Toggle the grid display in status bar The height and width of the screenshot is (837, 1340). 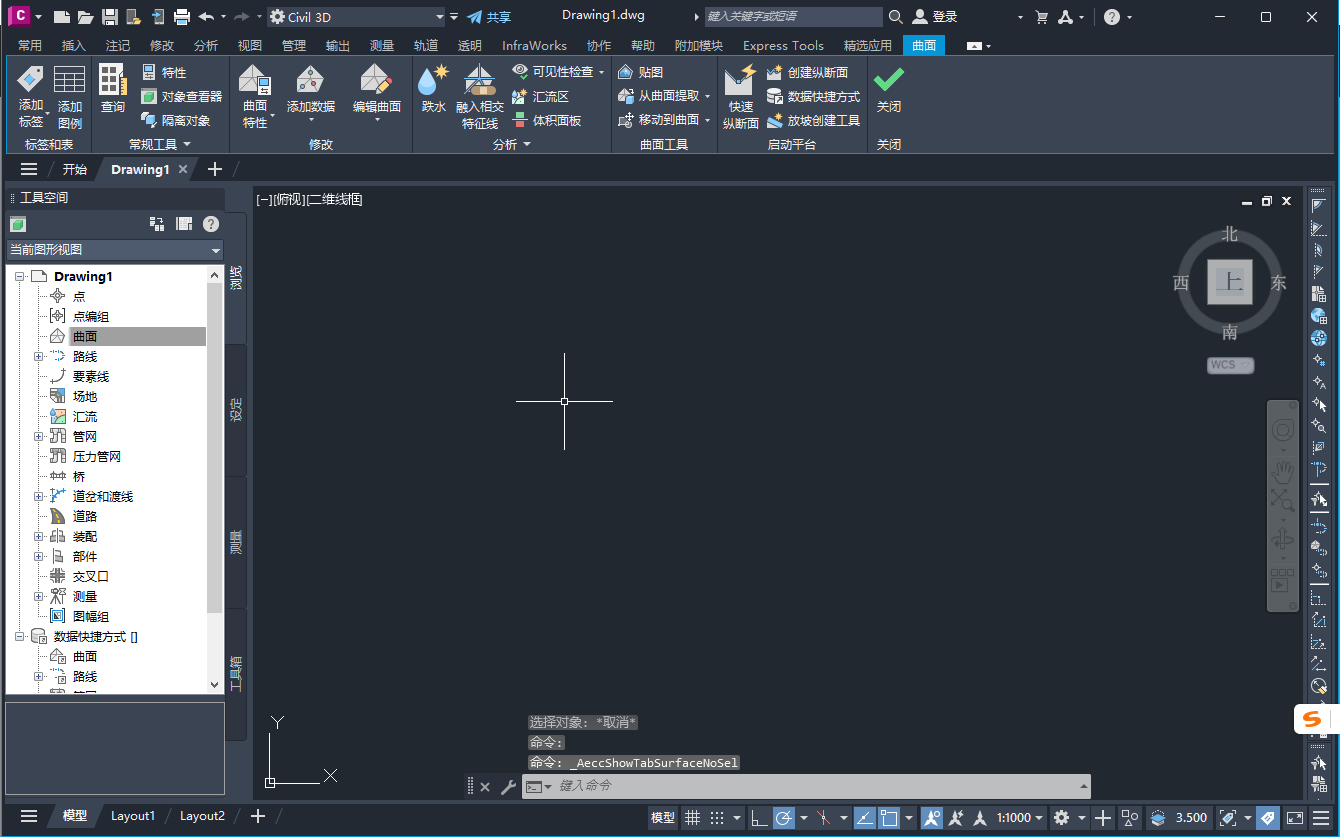click(692, 817)
